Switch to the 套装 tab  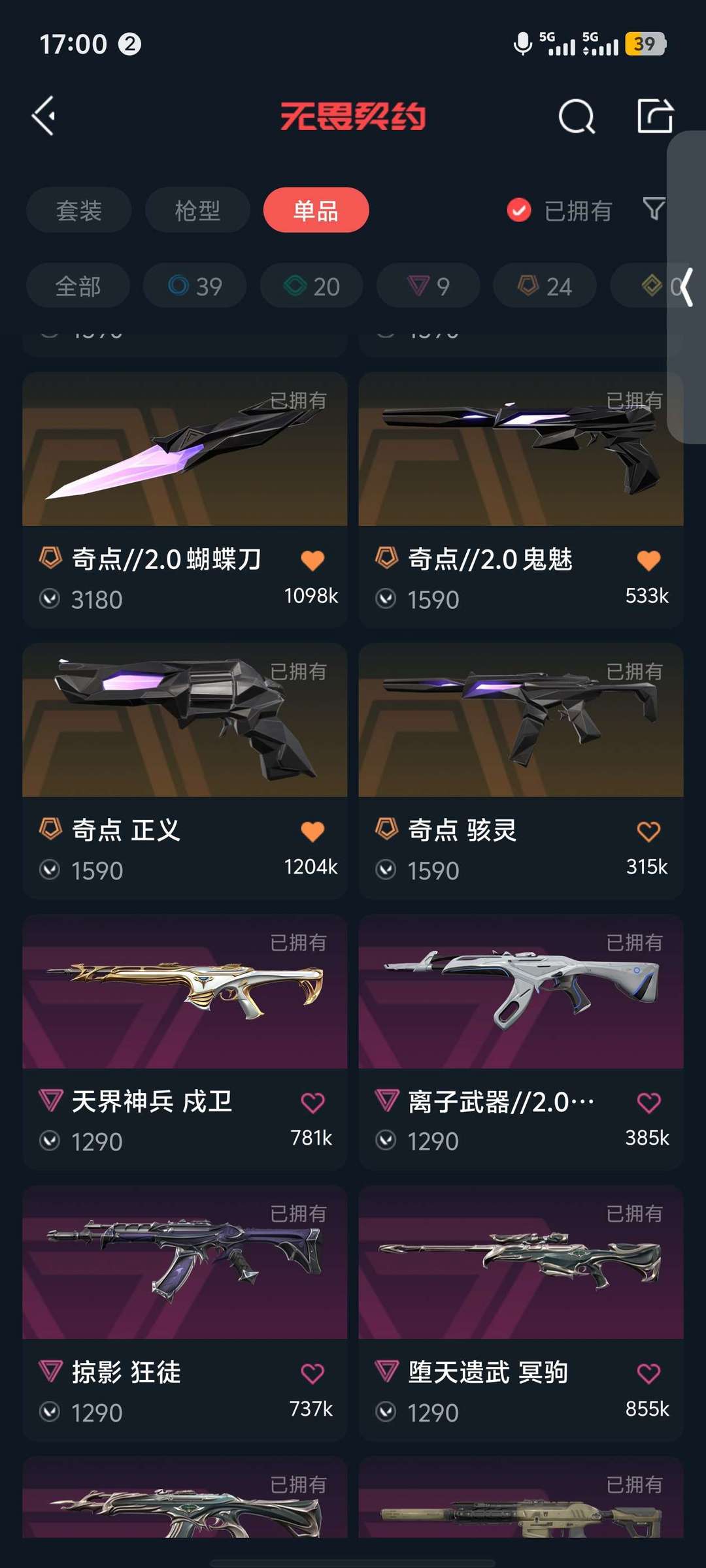79,210
